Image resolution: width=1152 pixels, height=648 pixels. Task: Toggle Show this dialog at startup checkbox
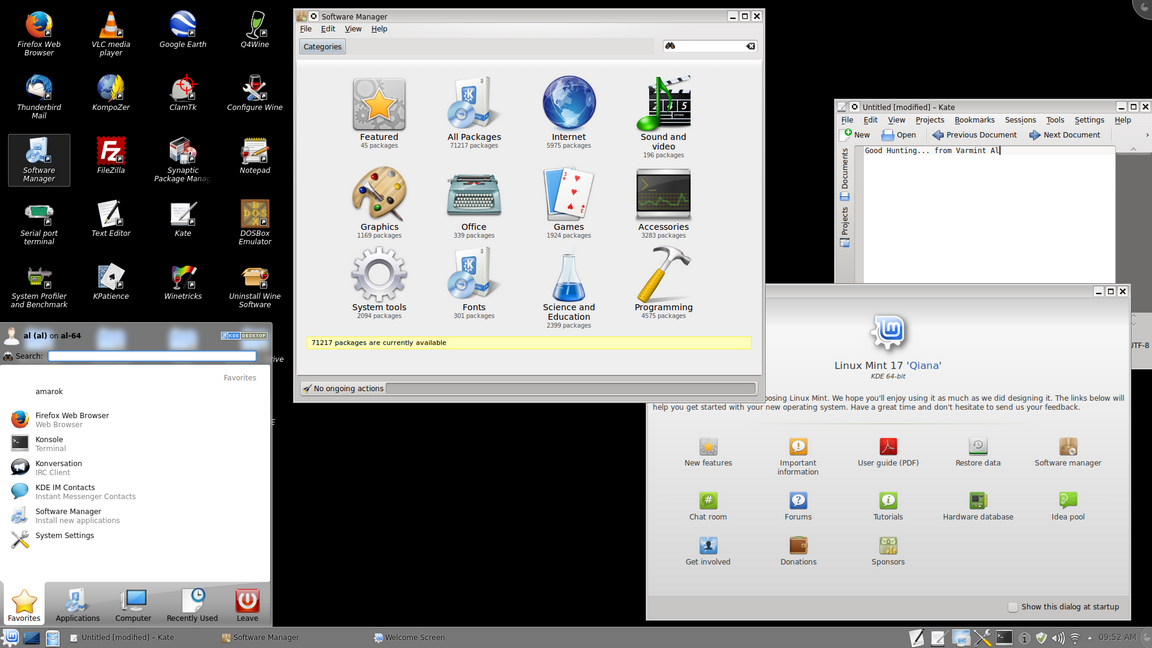click(x=1012, y=607)
